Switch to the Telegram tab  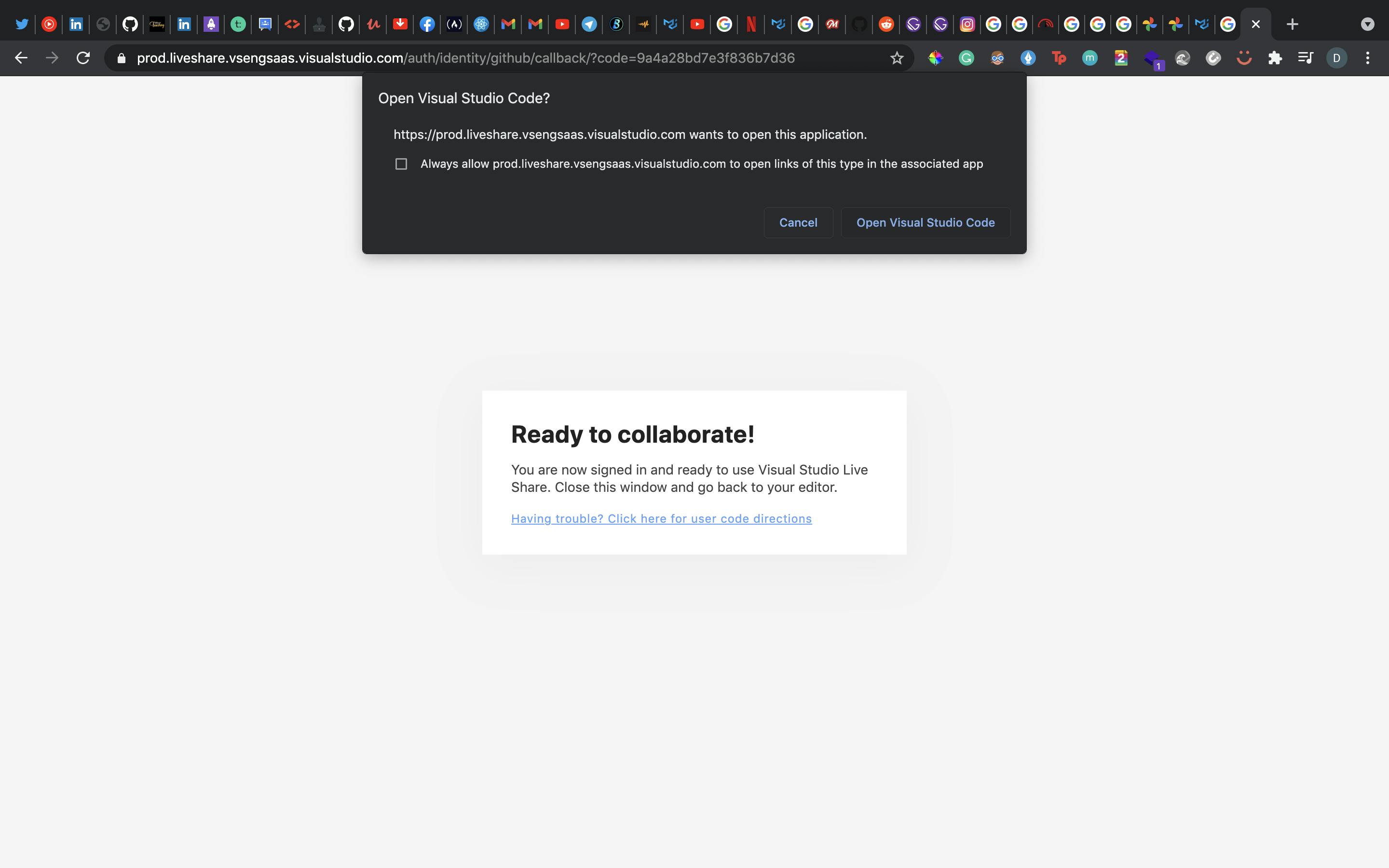pos(589,24)
